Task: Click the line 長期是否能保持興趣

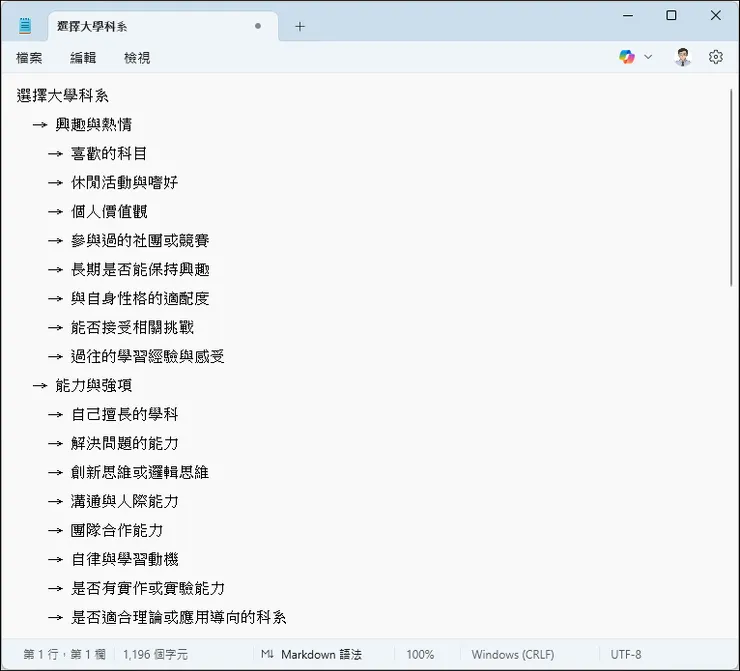Action: (x=140, y=270)
